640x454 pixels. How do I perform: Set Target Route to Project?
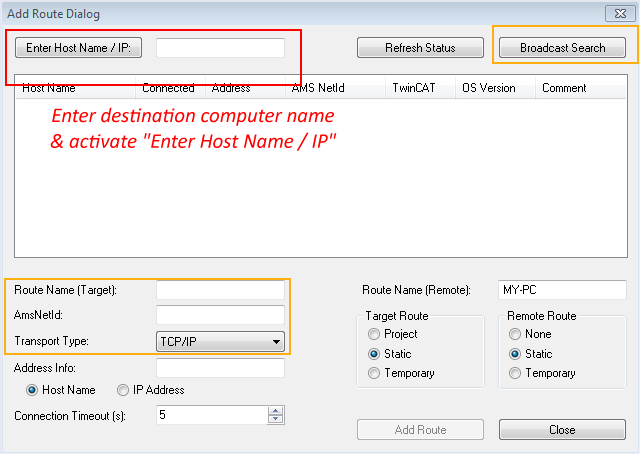click(x=374, y=334)
